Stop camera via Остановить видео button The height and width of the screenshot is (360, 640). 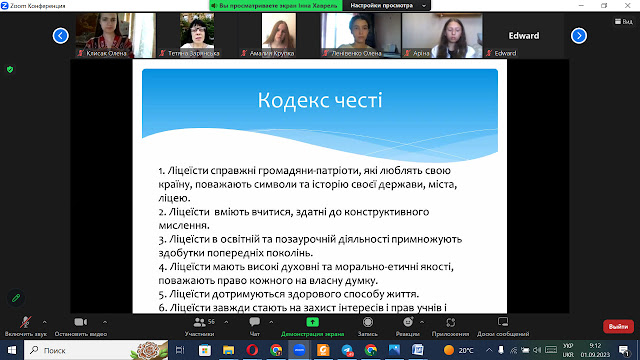click(x=81, y=326)
